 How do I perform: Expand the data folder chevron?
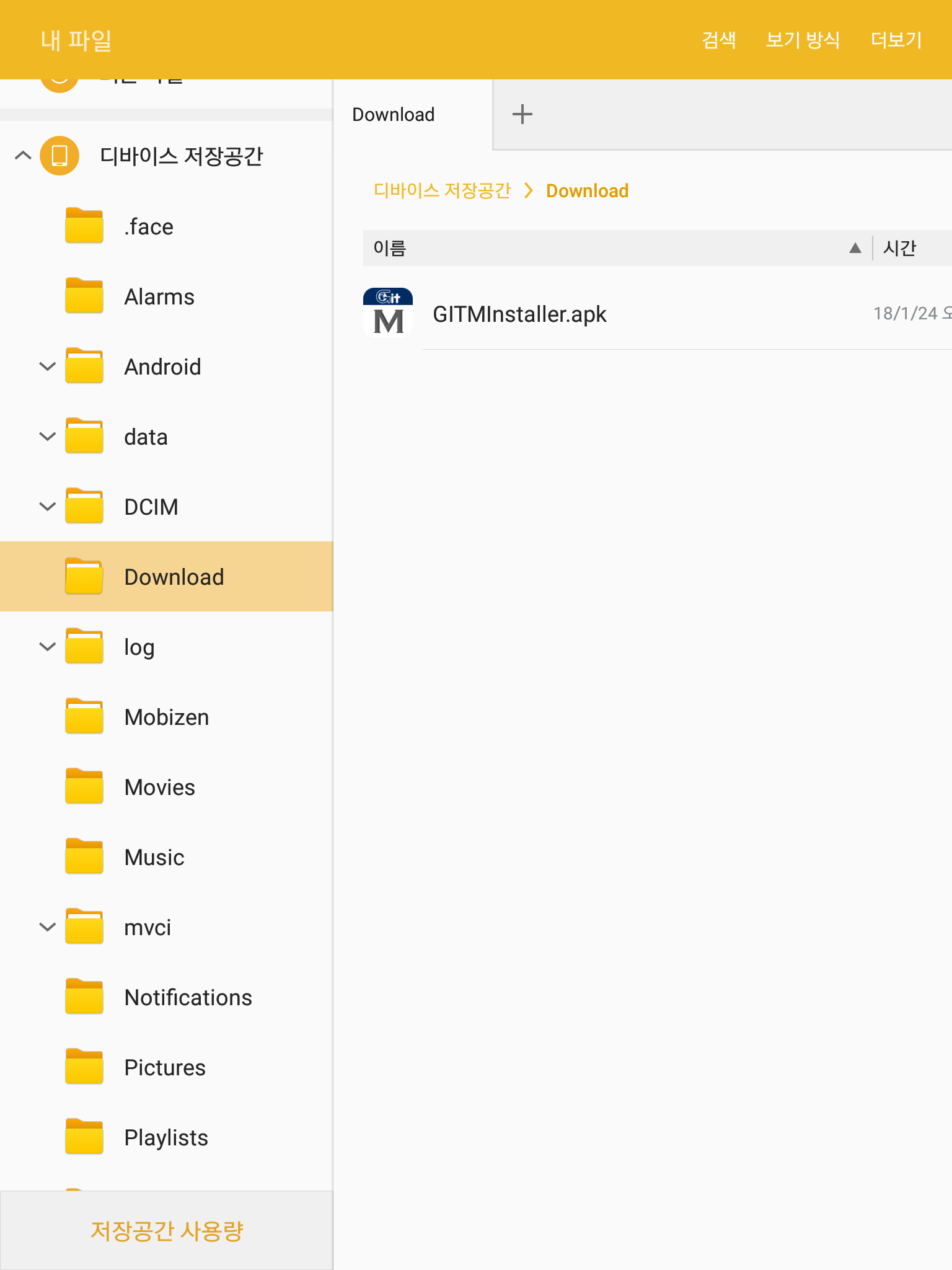(x=48, y=437)
